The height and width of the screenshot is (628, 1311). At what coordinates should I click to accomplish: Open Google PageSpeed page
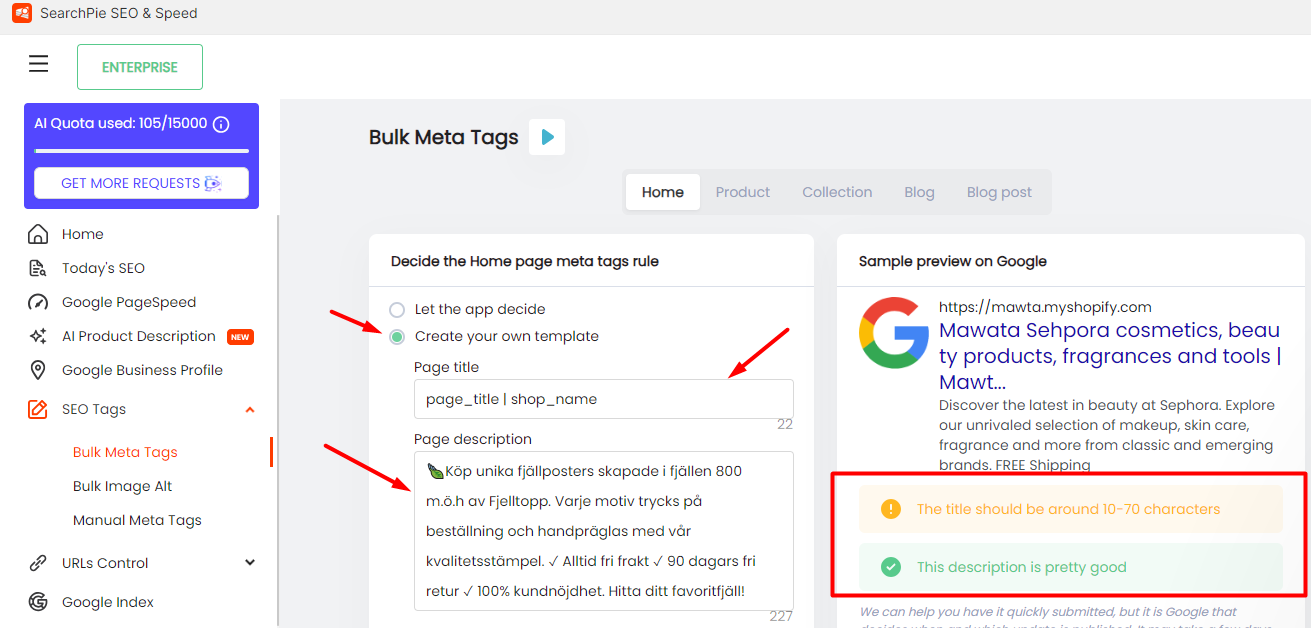(129, 302)
